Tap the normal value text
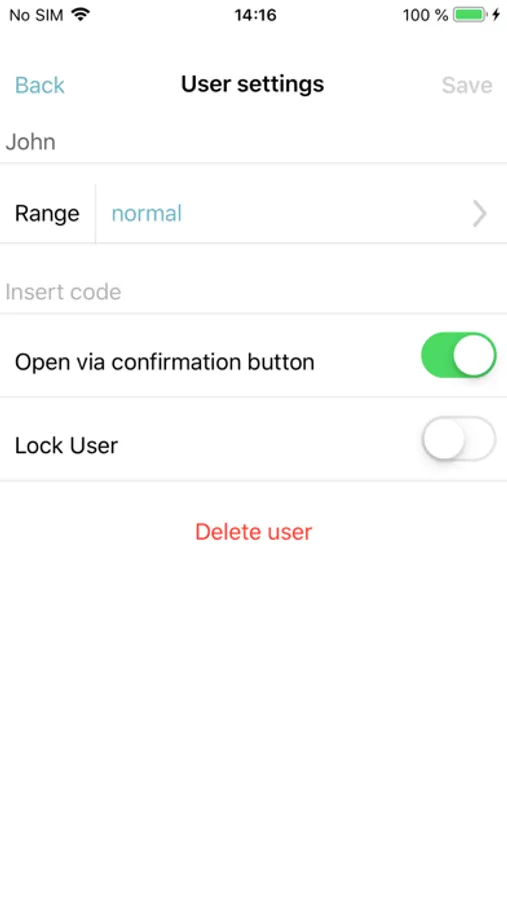The width and height of the screenshot is (507, 900). pyautogui.click(x=146, y=214)
